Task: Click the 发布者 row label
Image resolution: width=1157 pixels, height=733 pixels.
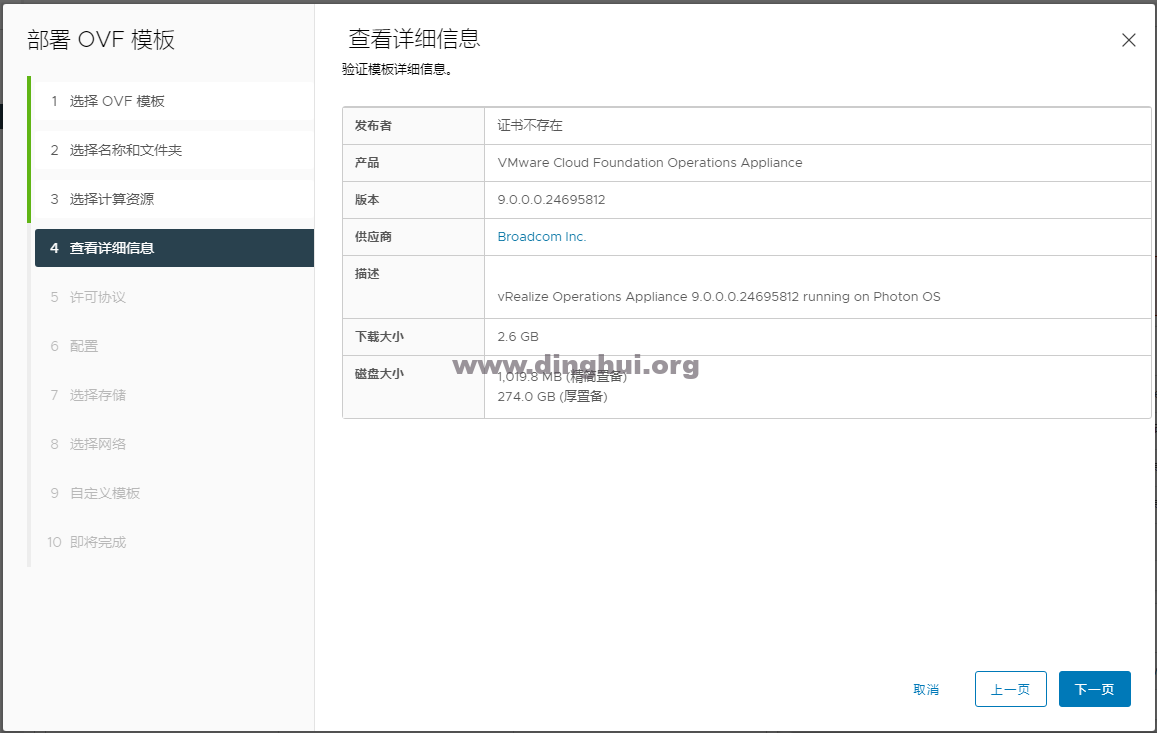Action: coord(373,125)
